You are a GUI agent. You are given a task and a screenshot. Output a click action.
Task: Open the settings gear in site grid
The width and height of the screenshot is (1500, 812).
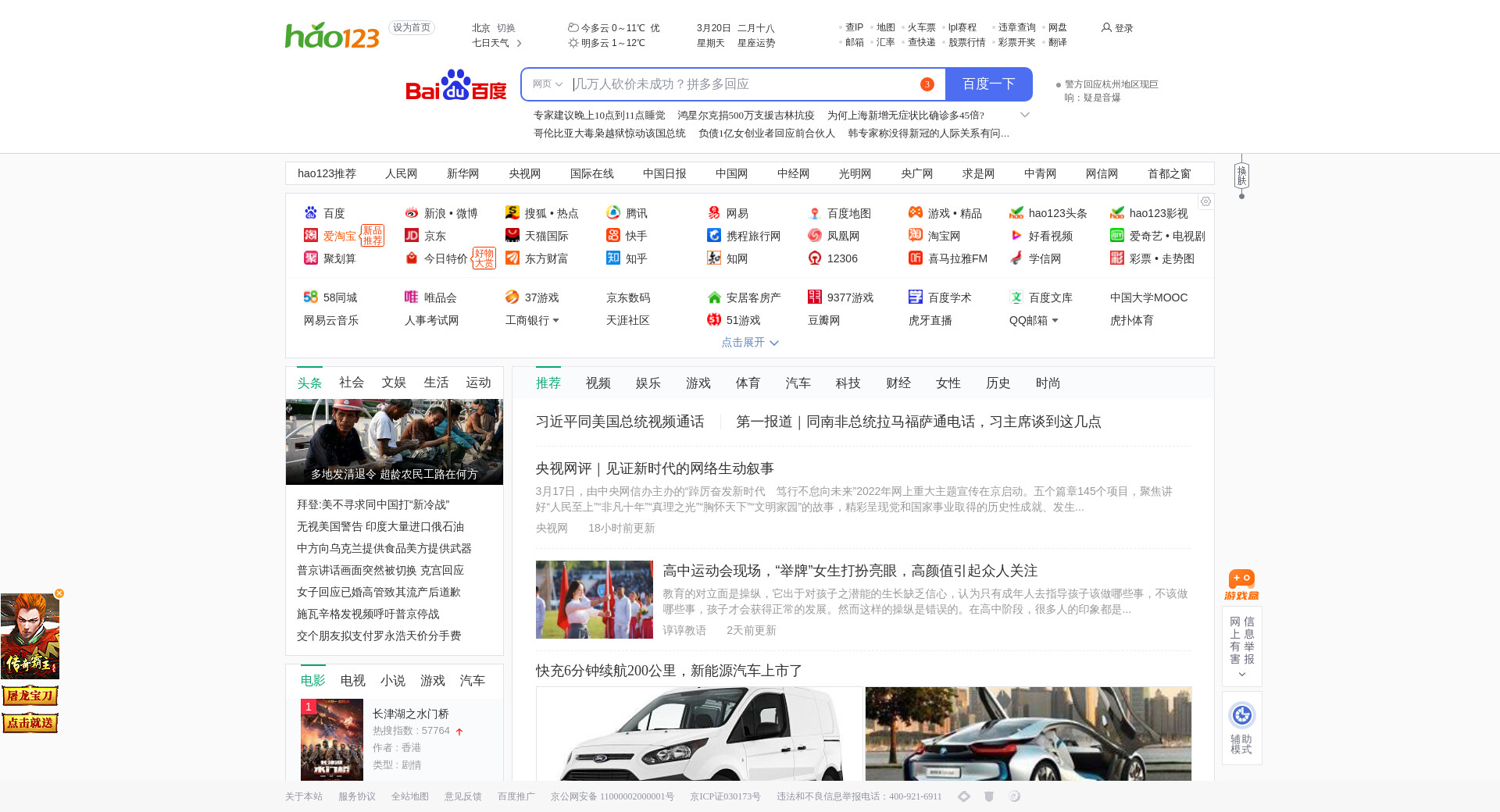1205,202
